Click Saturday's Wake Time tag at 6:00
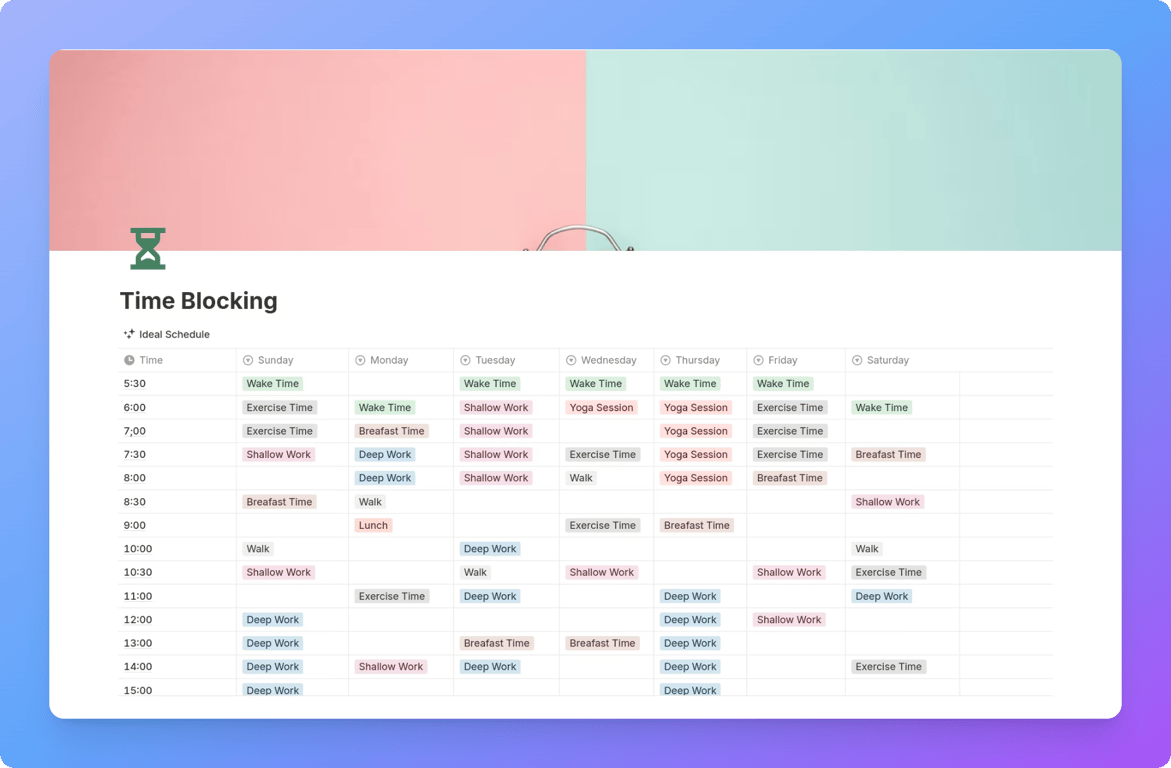 pyautogui.click(x=881, y=407)
